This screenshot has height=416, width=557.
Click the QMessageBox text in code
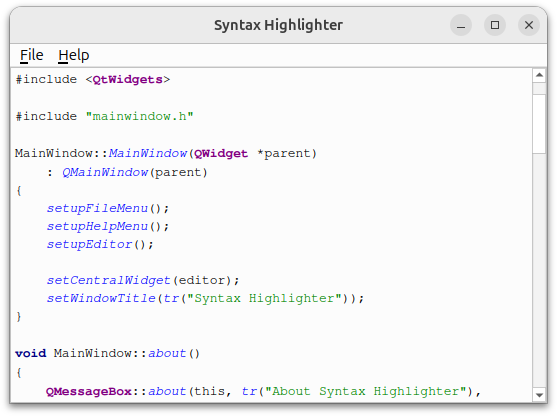[x=89, y=391]
